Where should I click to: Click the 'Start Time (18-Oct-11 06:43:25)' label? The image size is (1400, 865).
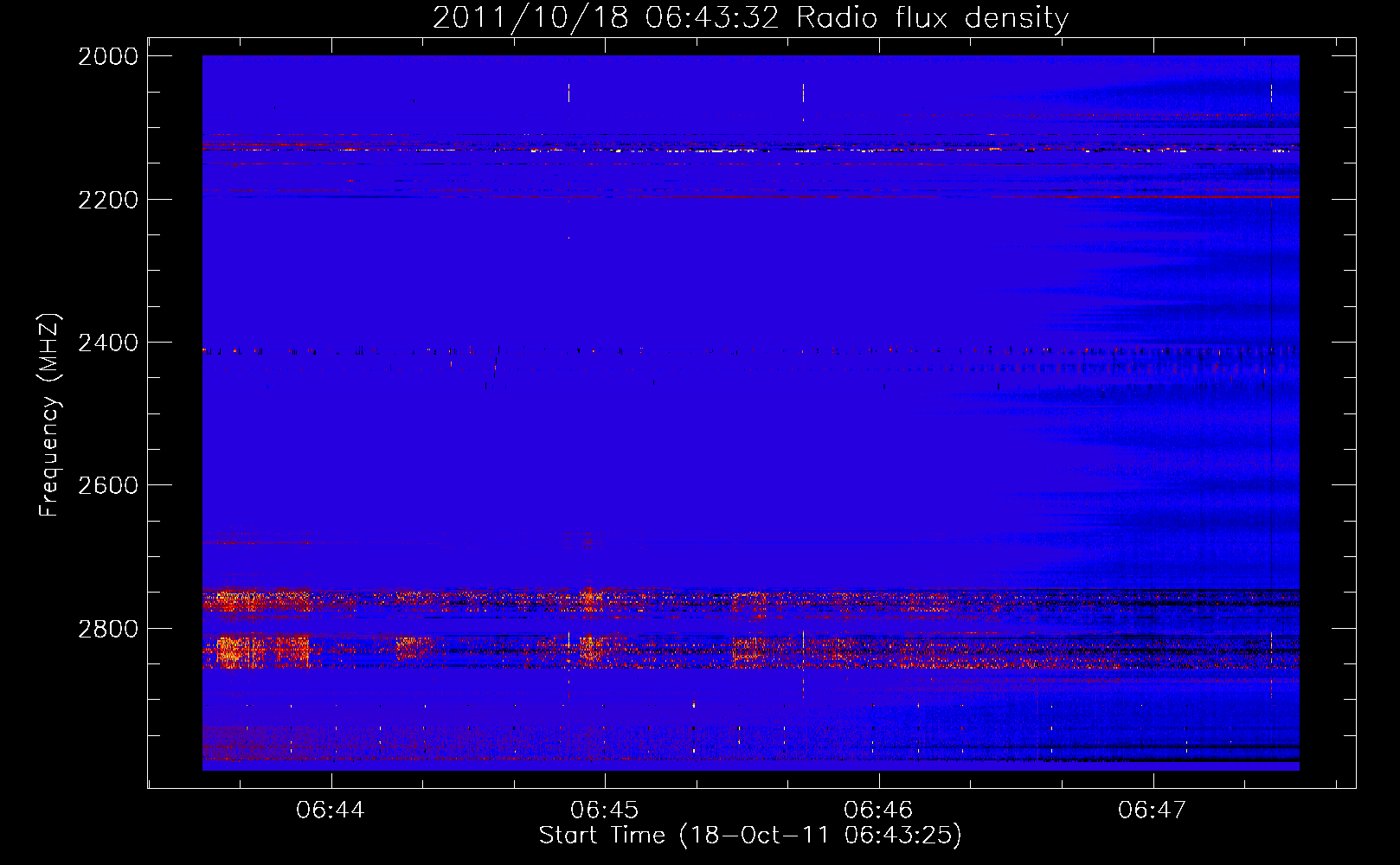tap(750, 836)
